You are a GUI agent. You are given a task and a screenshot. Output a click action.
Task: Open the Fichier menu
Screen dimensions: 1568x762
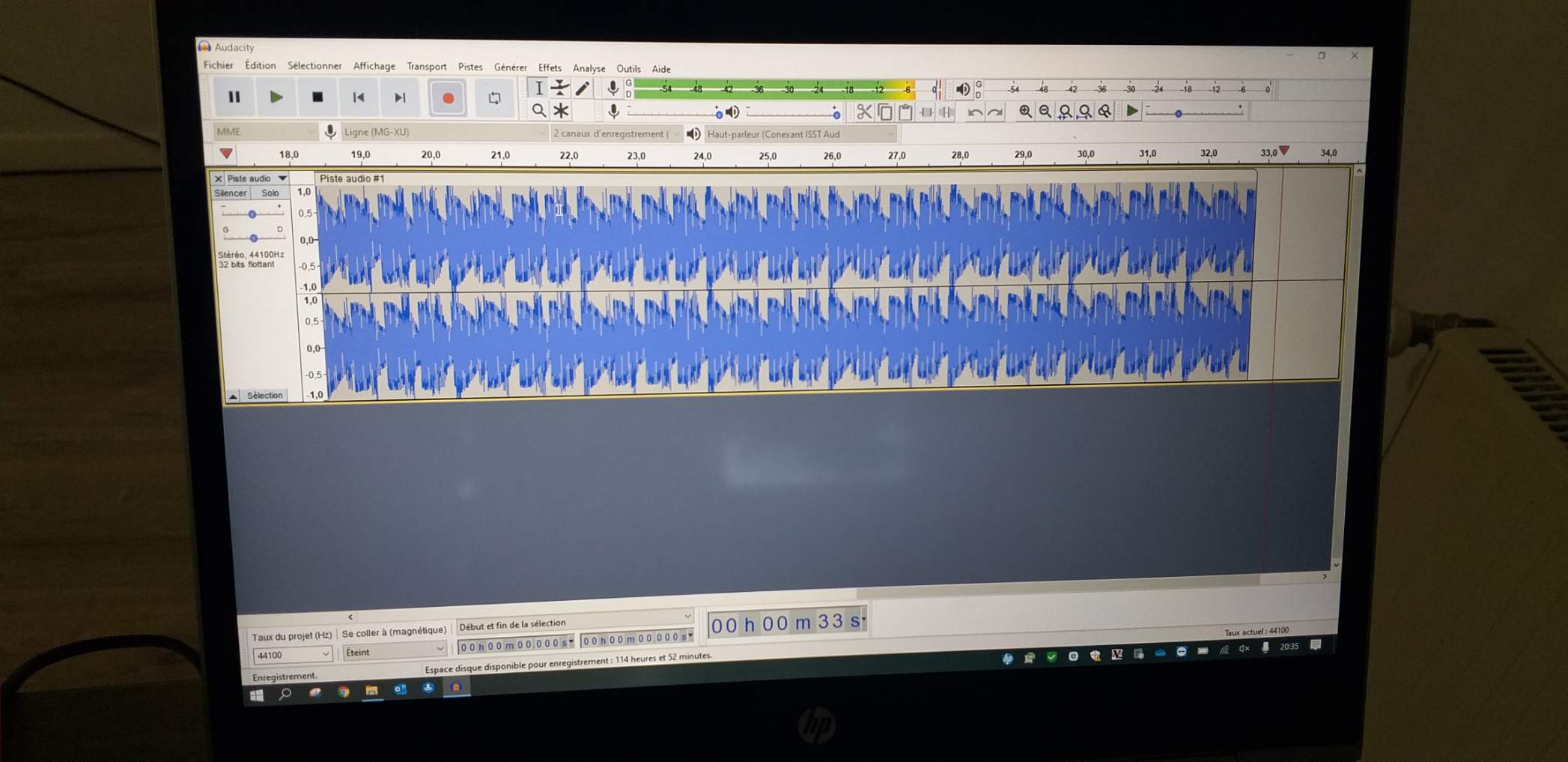[x=218, y=65]
